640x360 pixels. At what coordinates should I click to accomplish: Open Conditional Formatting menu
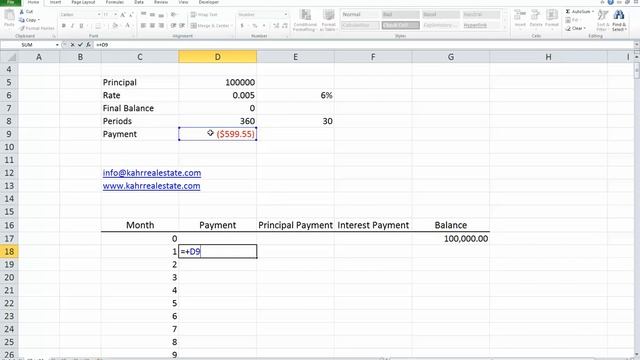point(305,20)
